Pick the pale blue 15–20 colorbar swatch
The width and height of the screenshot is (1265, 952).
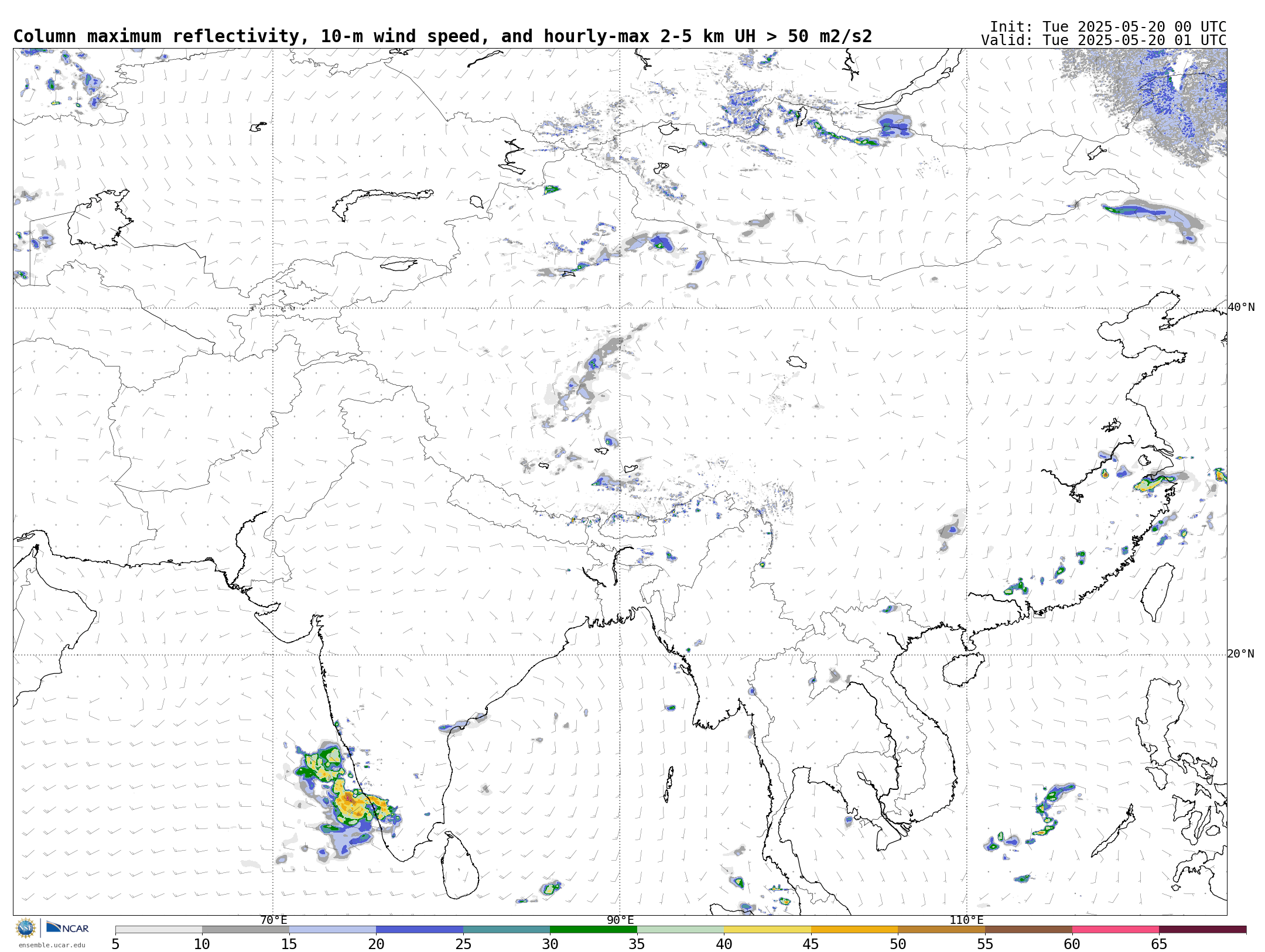click(333, 930)
